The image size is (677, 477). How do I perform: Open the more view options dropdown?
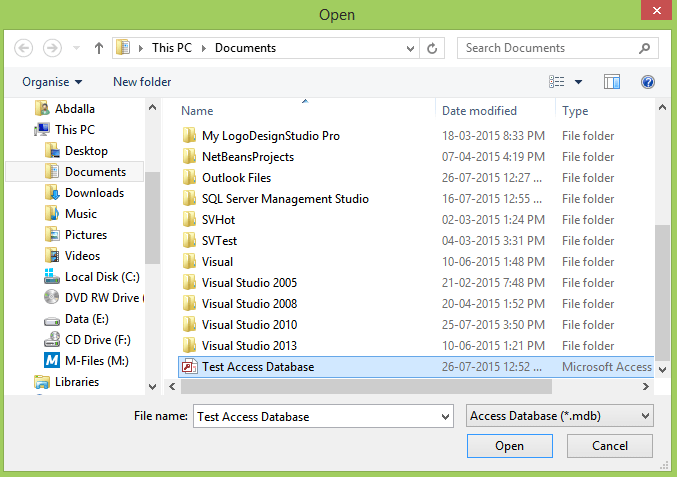coord(578,82)
